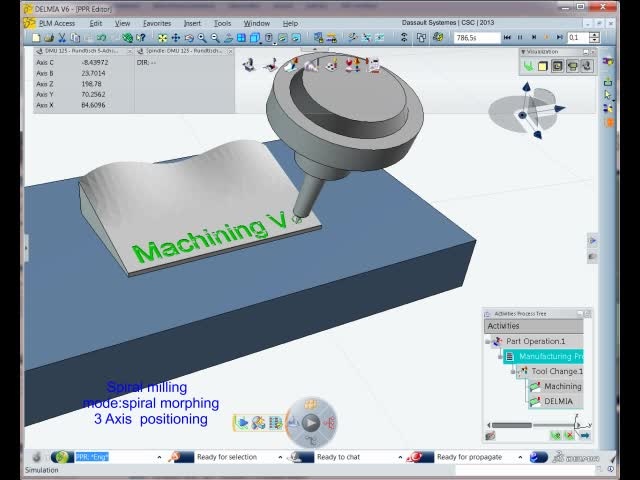This screenshot has height=480, width=640.
Task: Click the Undo arrow icon
Action: click(101, 38)
